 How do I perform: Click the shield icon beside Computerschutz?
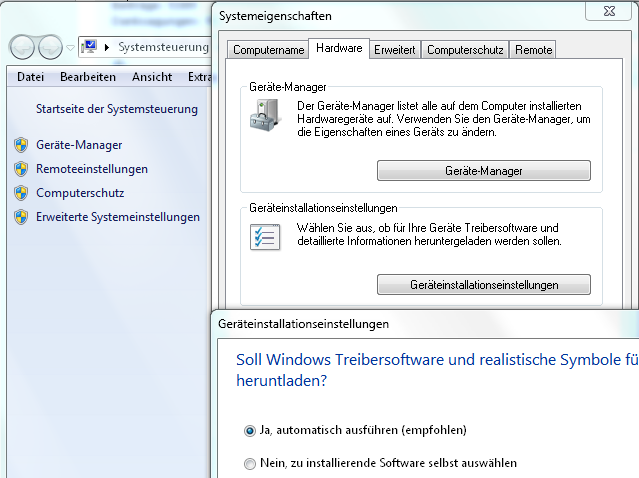point(21,193)
